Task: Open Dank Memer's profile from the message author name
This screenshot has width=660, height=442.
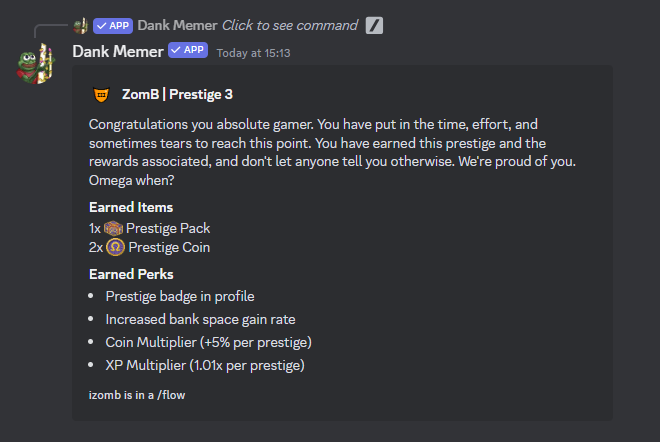Action: point(118,51)
